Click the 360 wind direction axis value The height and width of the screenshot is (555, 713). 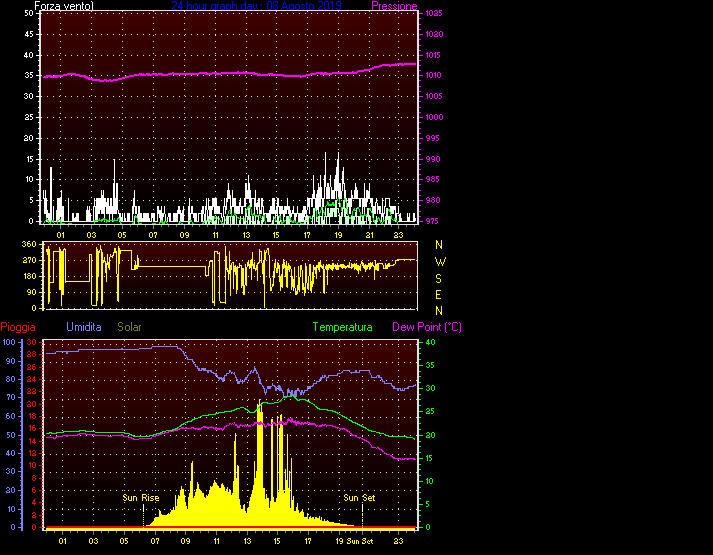29,245
